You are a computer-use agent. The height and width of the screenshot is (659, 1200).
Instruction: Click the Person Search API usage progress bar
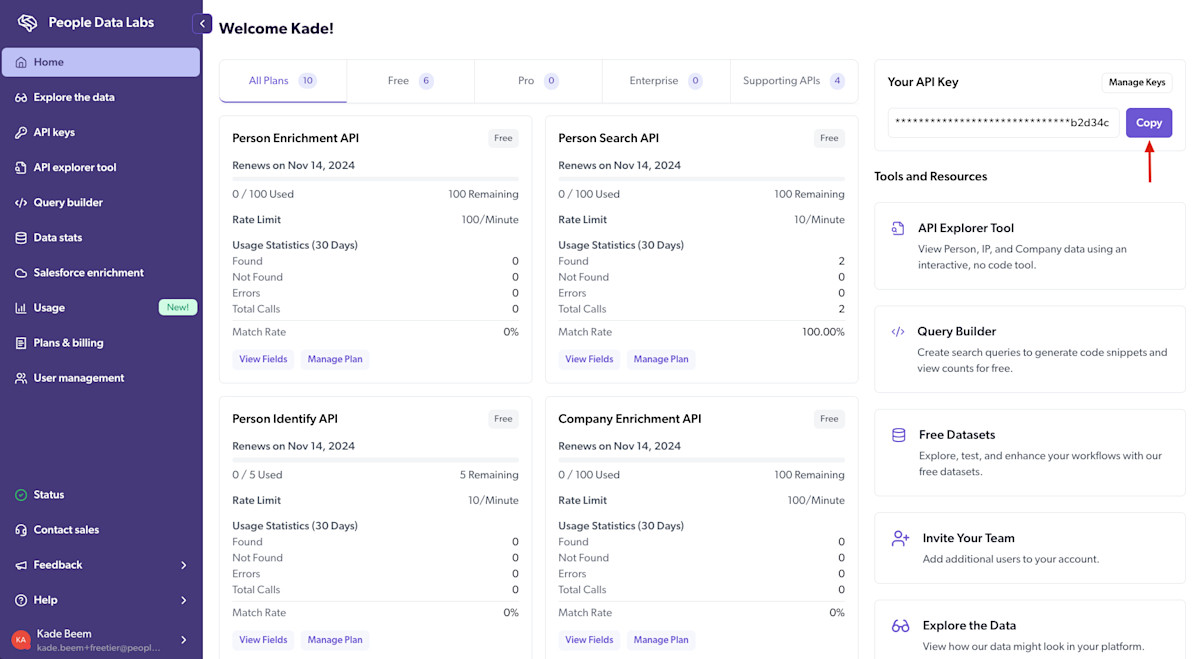pos(700,180)
